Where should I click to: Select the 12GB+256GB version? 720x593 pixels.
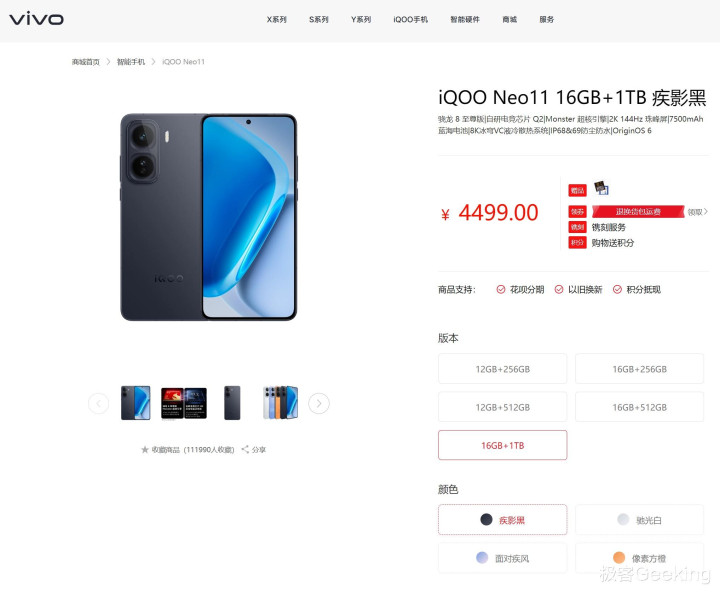502,369
